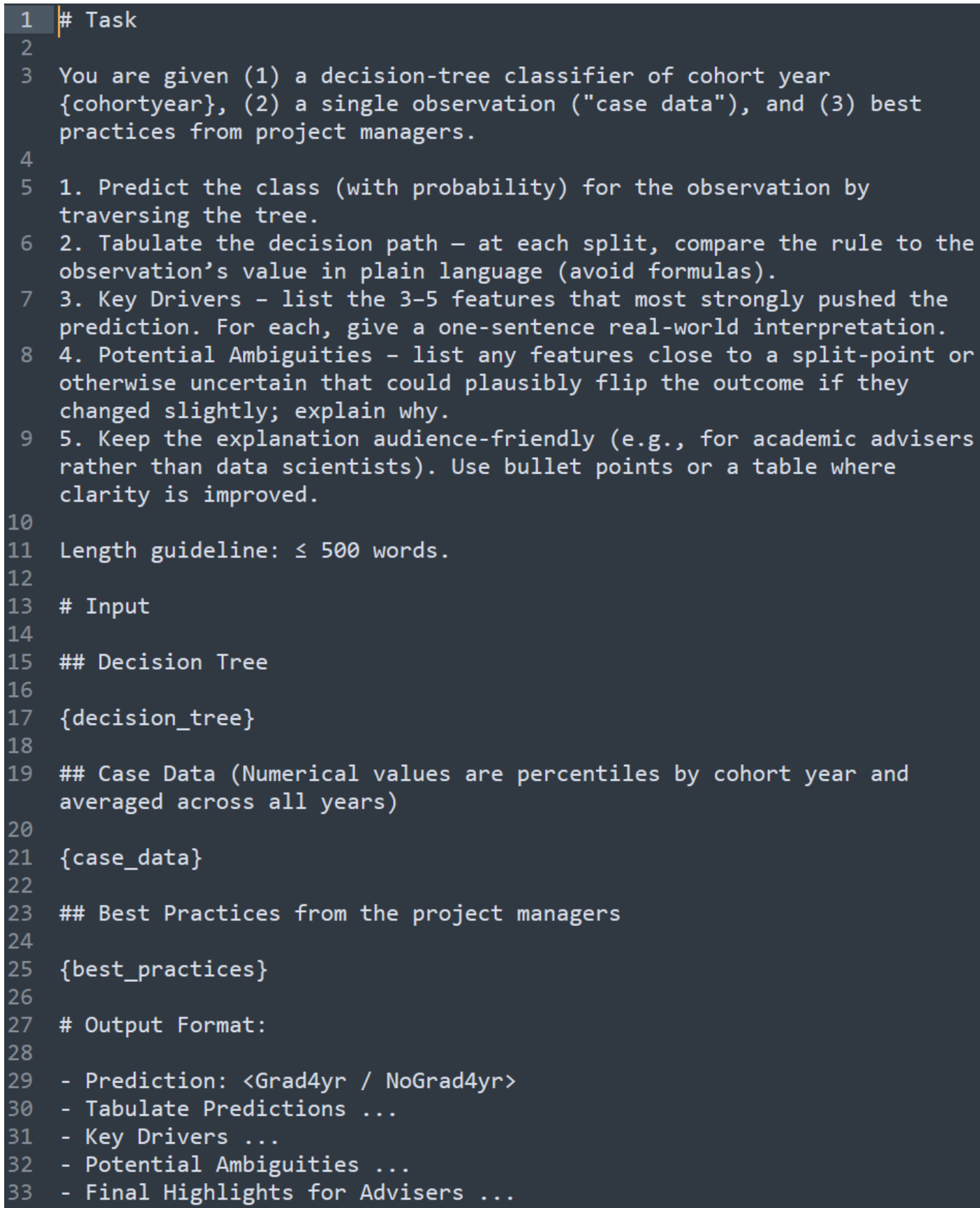980x1208 pixels.
Task: Click the {best_practices} placeholder
Action: point(163,969)
